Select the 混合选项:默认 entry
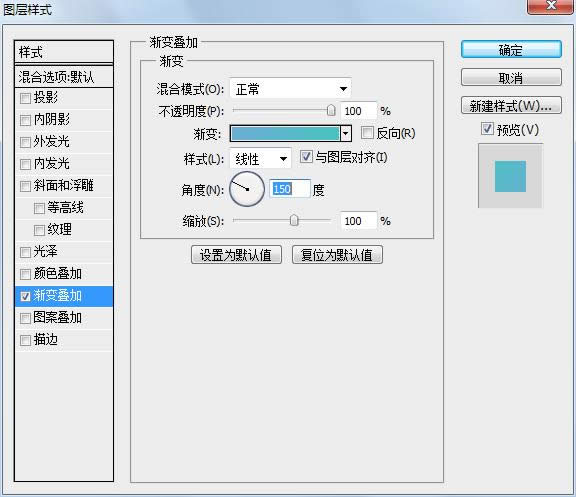Screen dimensions: 576x497 coord(64,77)
